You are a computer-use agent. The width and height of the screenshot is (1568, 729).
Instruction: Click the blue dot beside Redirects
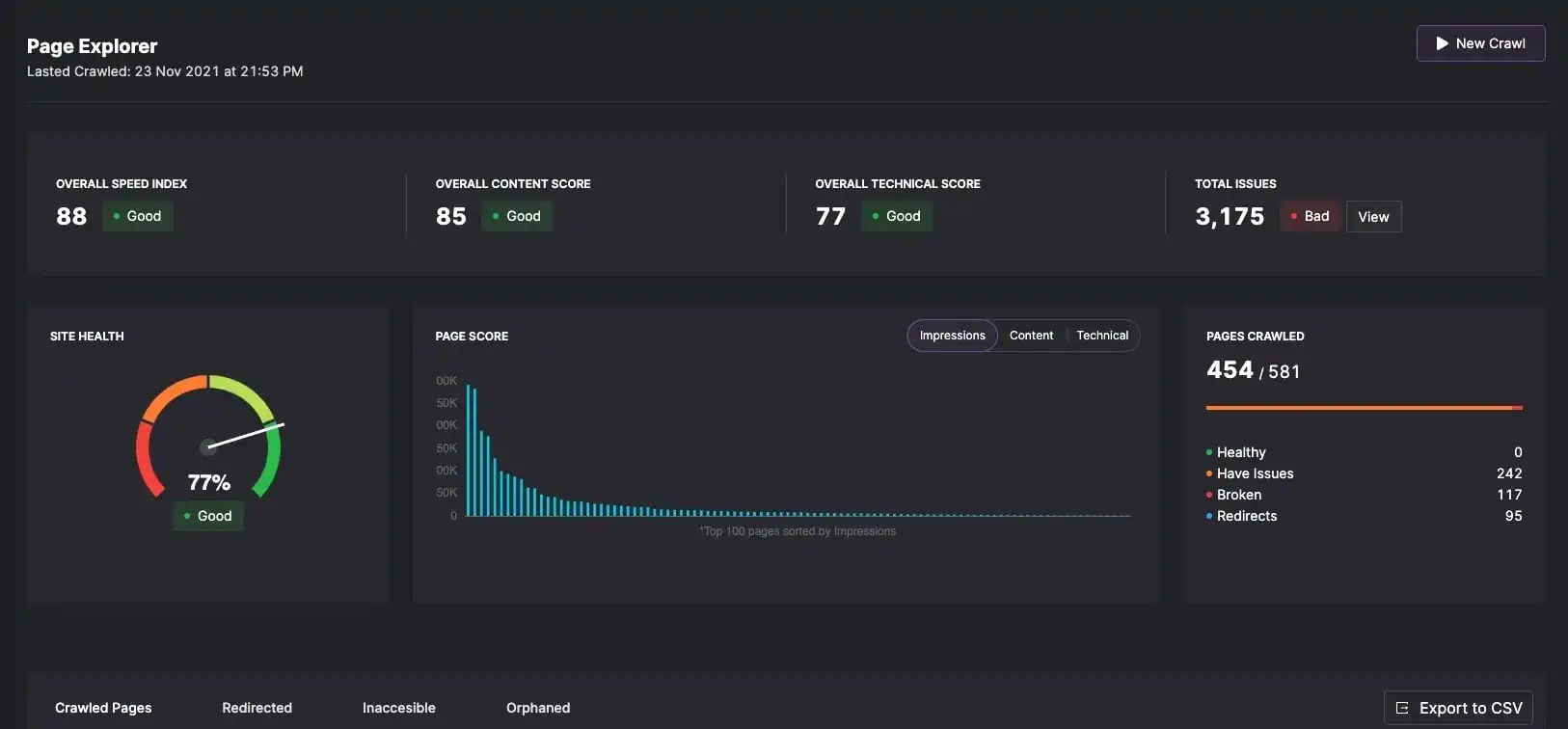[x=1209, y=516]
